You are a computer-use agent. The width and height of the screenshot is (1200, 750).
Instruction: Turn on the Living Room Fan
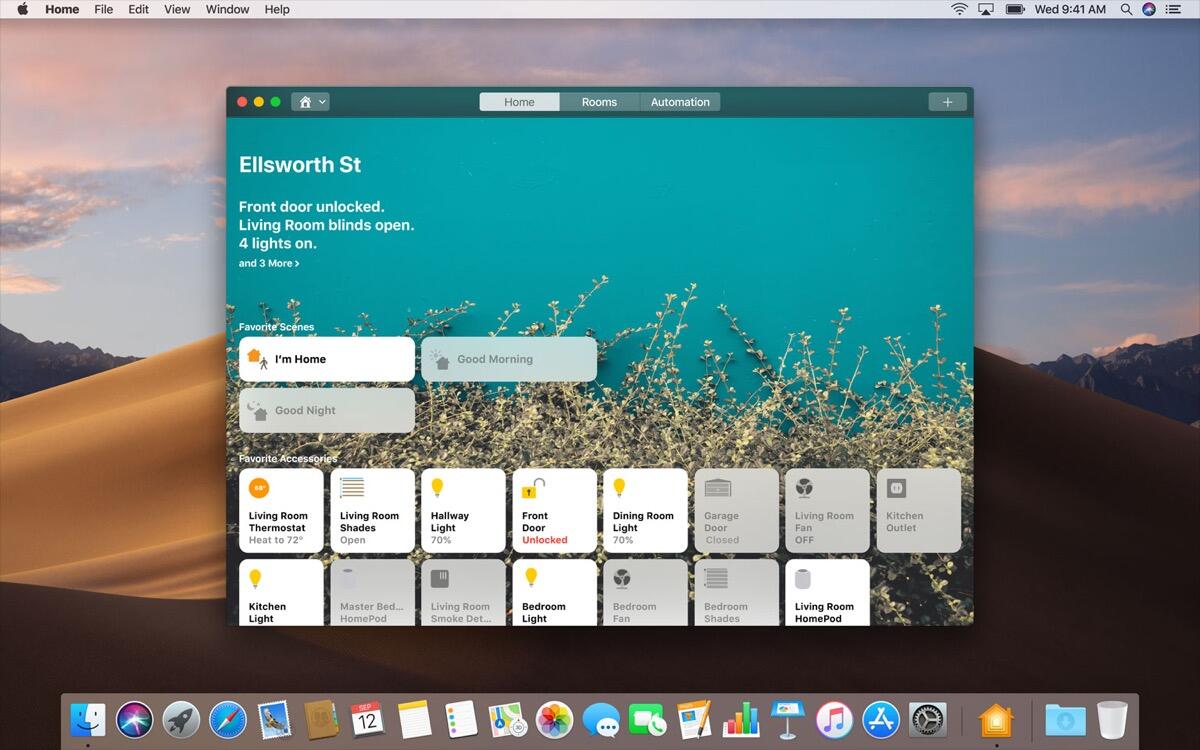[827, 511]
